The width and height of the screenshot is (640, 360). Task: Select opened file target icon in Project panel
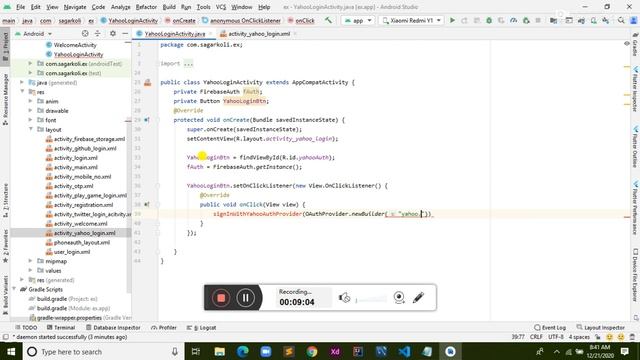coord(85,33)
